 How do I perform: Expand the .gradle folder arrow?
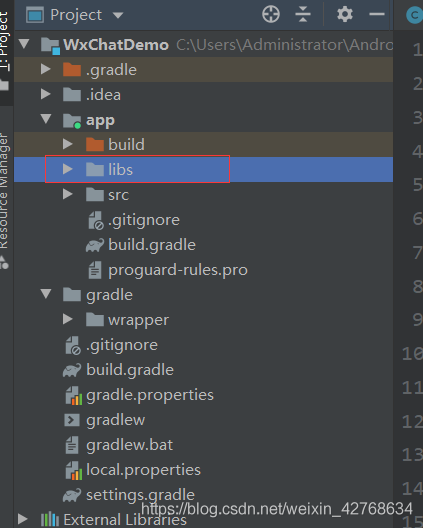(45, 69)
